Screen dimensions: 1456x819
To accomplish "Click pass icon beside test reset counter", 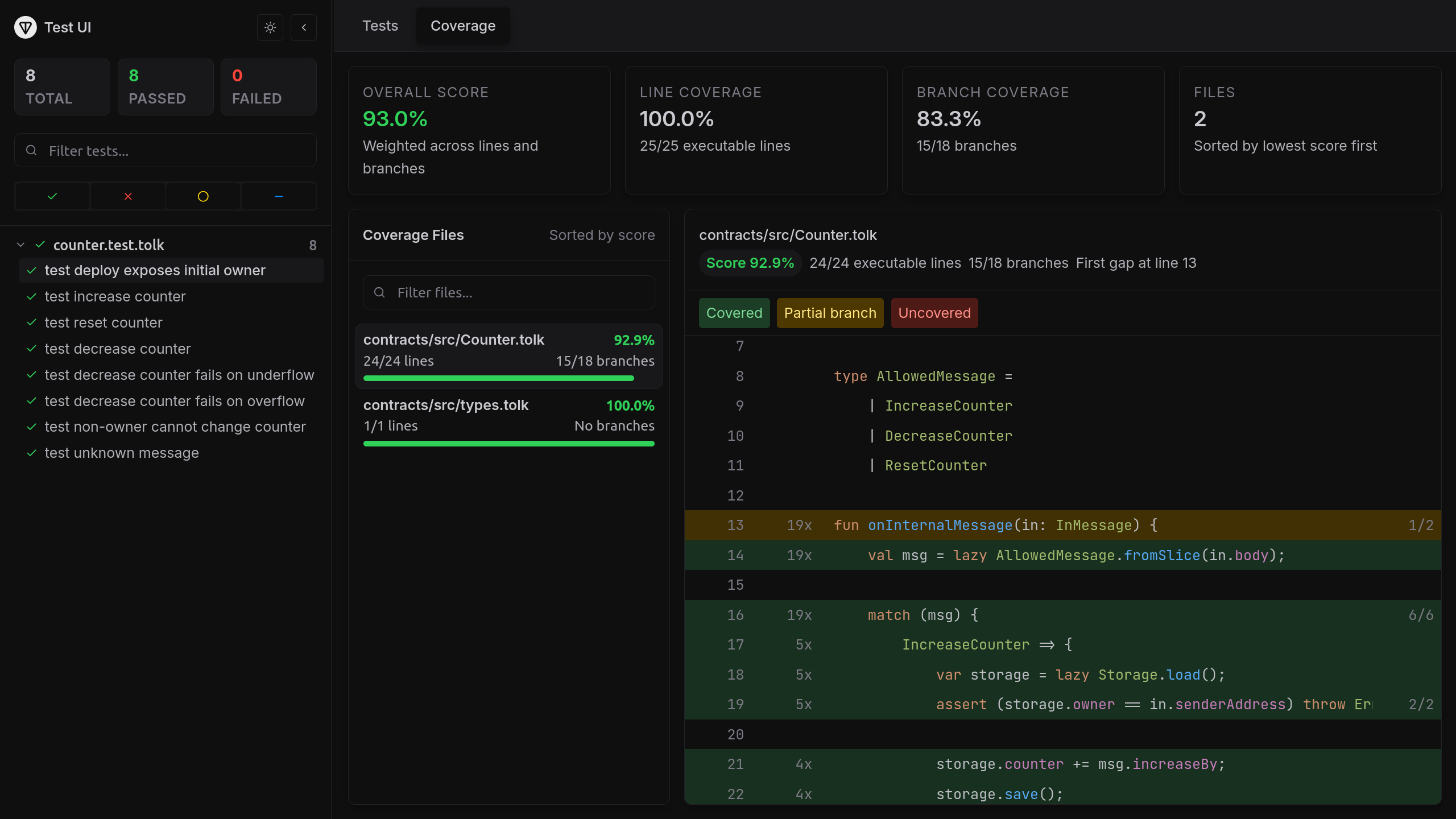I will point(32,323).
